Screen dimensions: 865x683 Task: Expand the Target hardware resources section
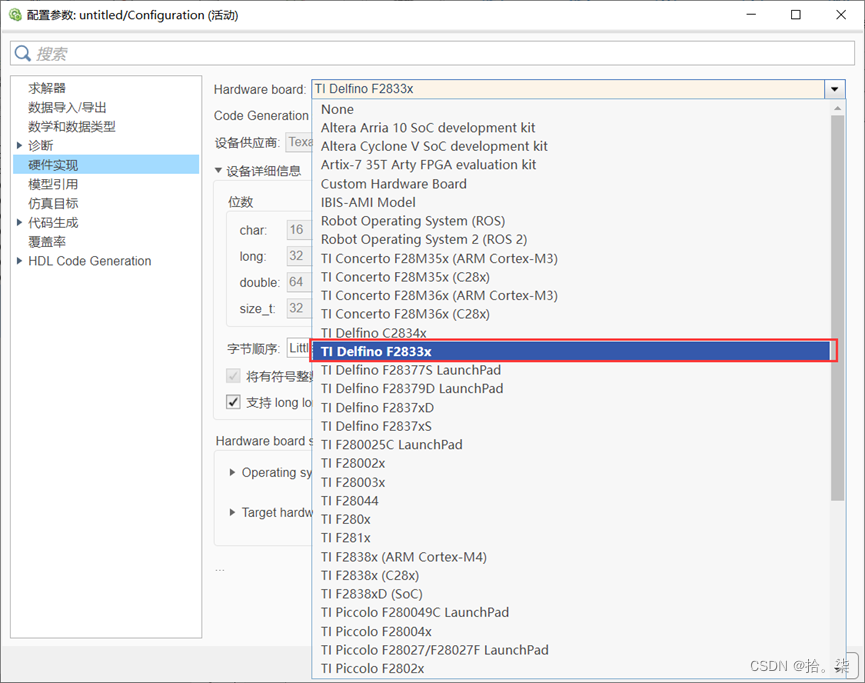(x=232, y=513)
